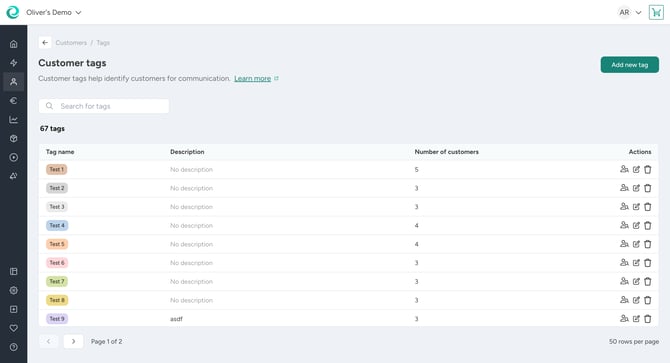The image size is (670, 363).
Task: Edit the Test 2 tag
Action: (636, 188)
